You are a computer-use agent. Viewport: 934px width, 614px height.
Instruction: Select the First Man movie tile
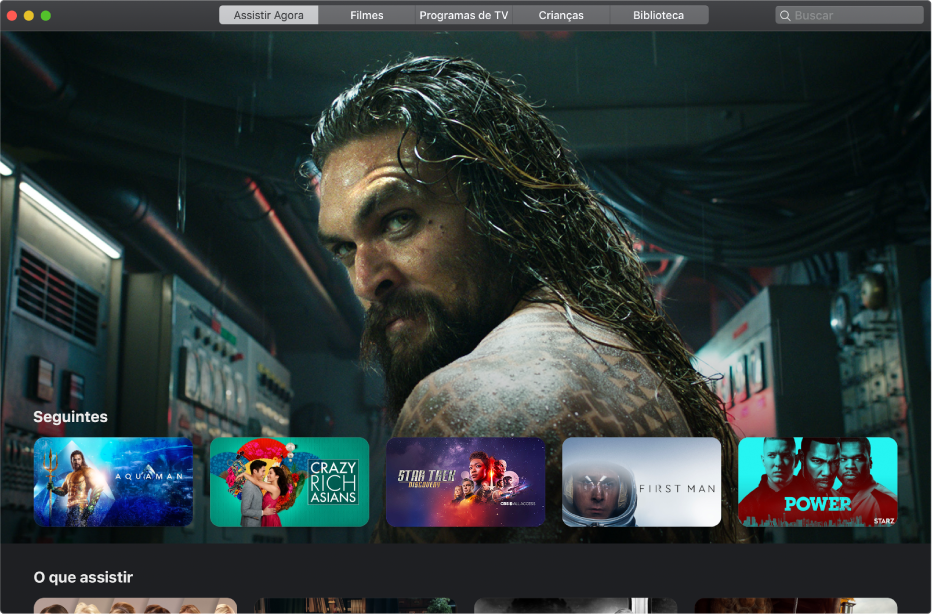point(641,481)
